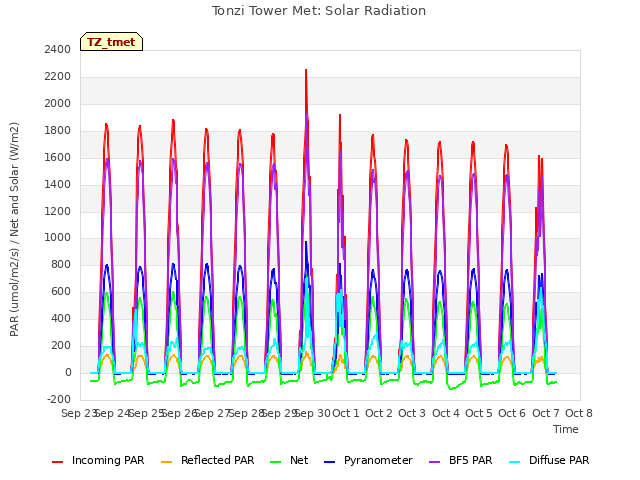The image size is (640, 480).
Task: Select the Pyranometer legend label
Action: pyautogui.click(x=378, y=460)
